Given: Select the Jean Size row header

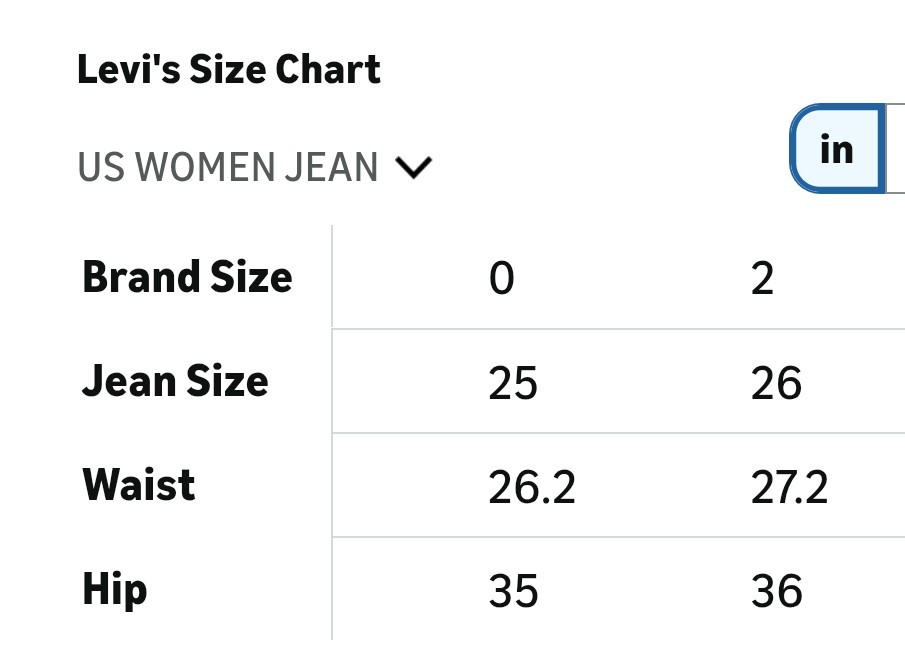Looking at the screenshot, I should (175, 381).
